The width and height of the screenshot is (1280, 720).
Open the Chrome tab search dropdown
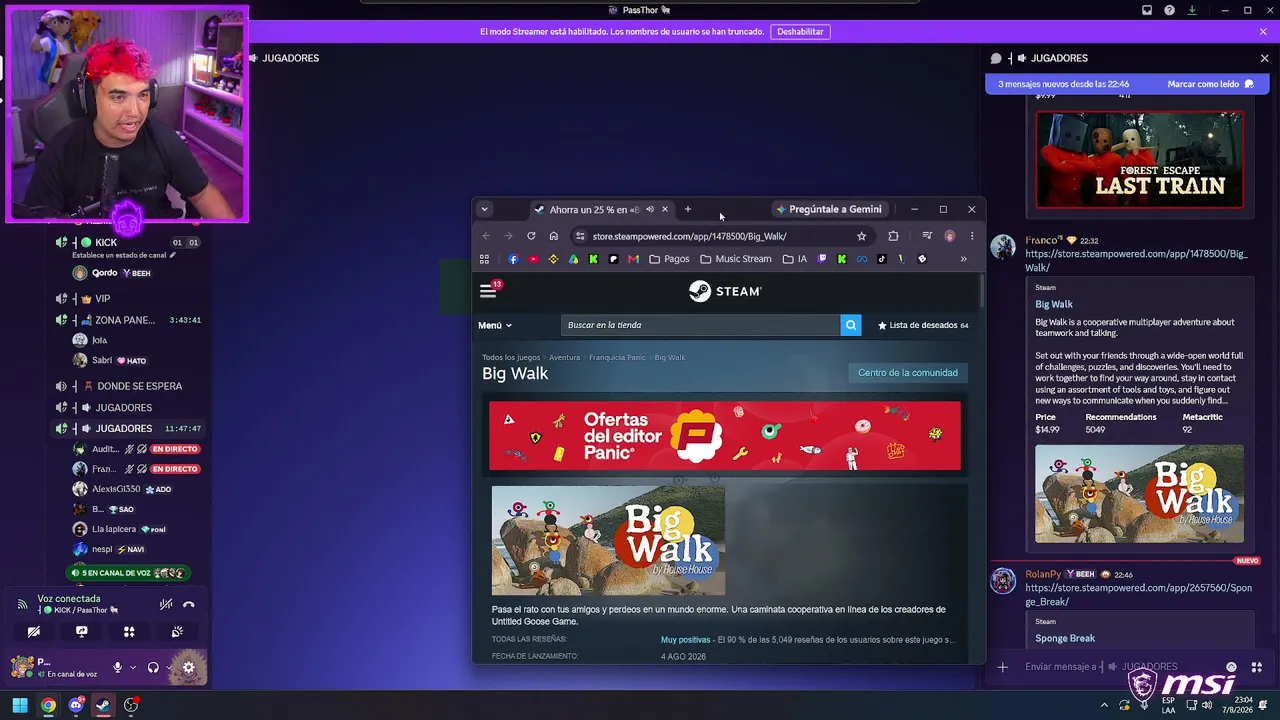(x=484, y=209)
